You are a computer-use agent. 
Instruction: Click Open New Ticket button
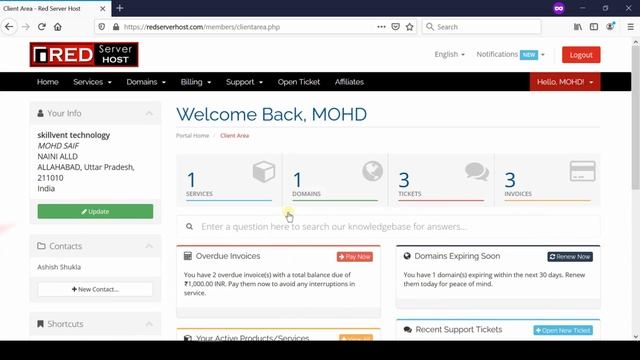click(563, 330)
